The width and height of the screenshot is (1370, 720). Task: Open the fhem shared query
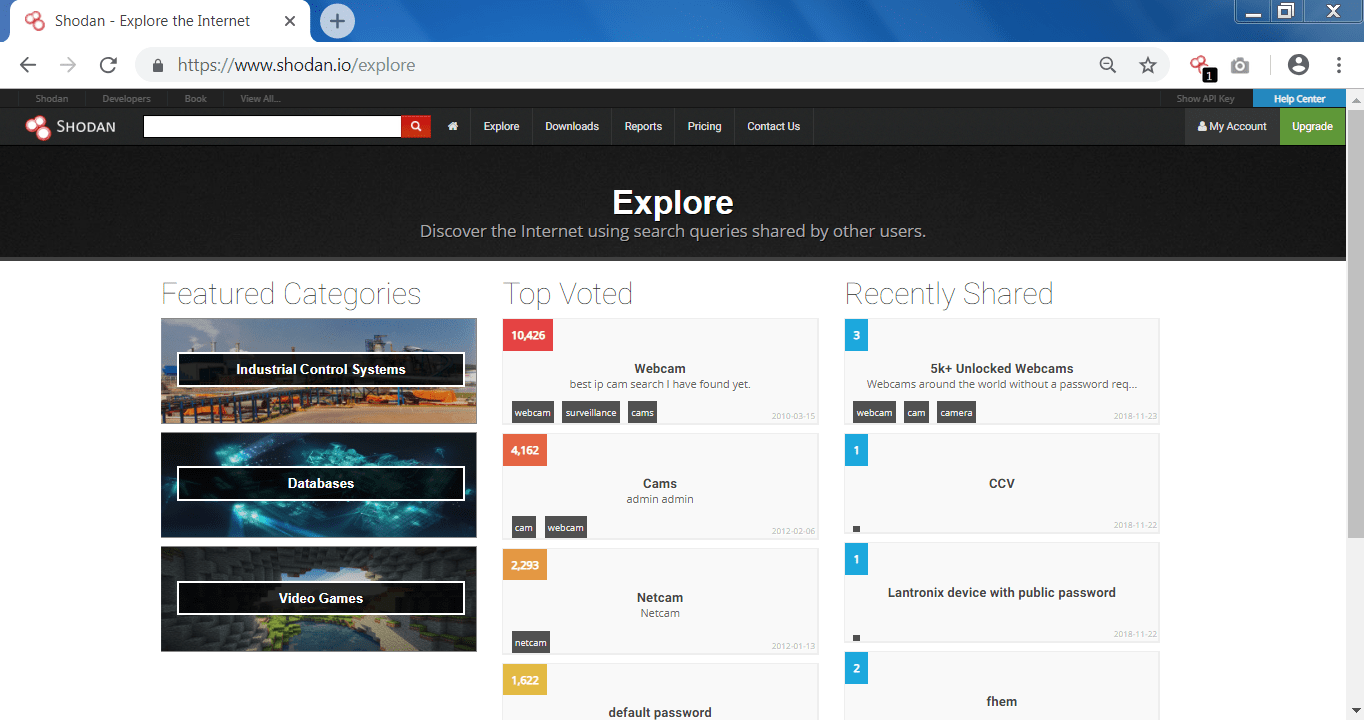[1002, 701]
